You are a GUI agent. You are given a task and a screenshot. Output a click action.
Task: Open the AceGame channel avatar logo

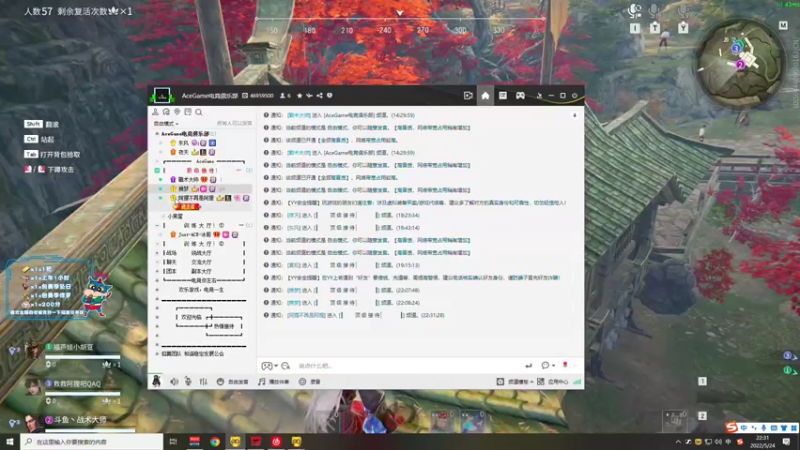(162, 95)
